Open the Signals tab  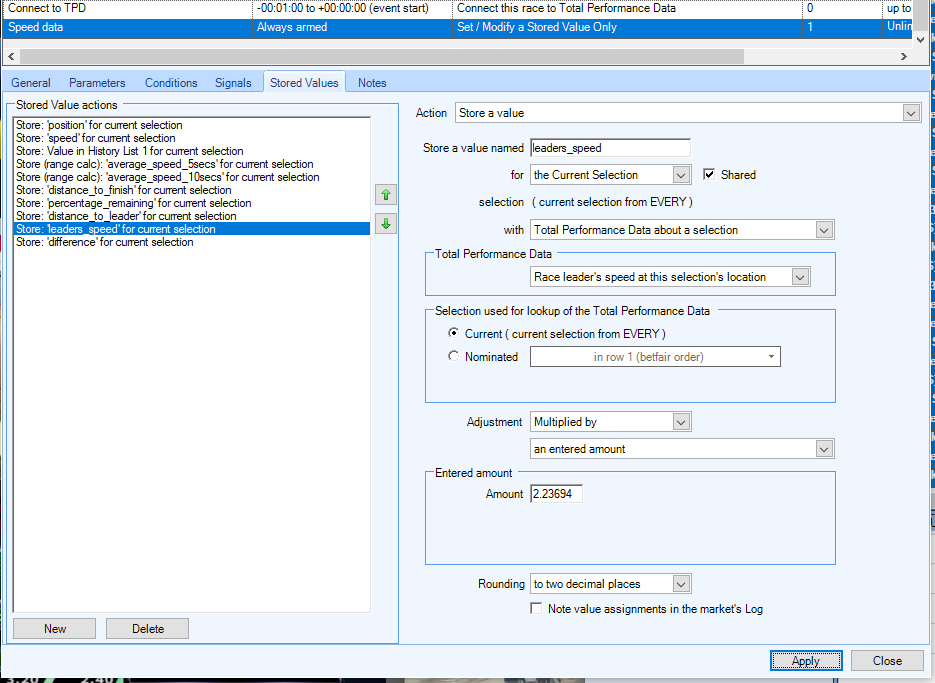(x=233, y=83)
